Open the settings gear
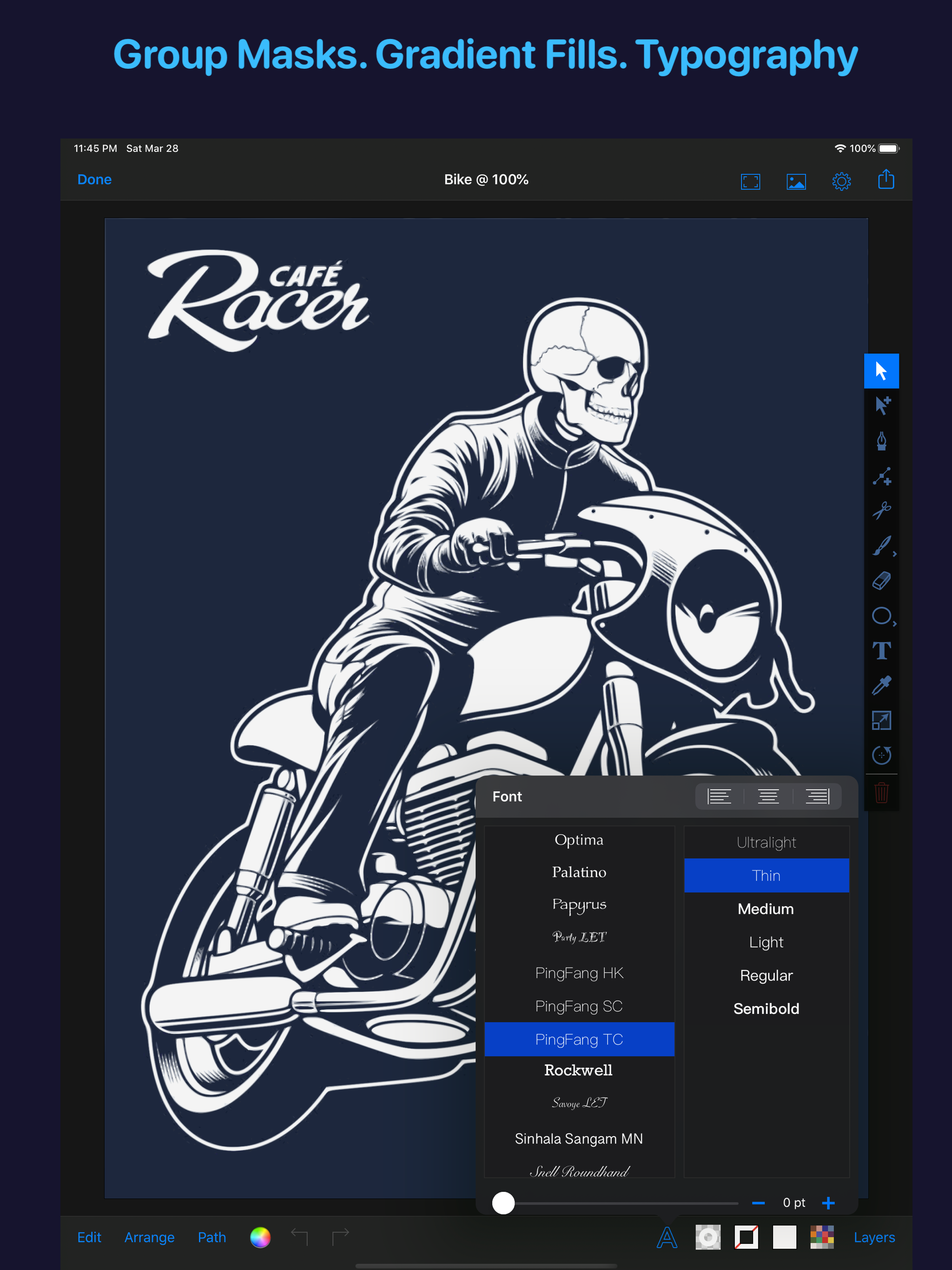 click(841, 181)
